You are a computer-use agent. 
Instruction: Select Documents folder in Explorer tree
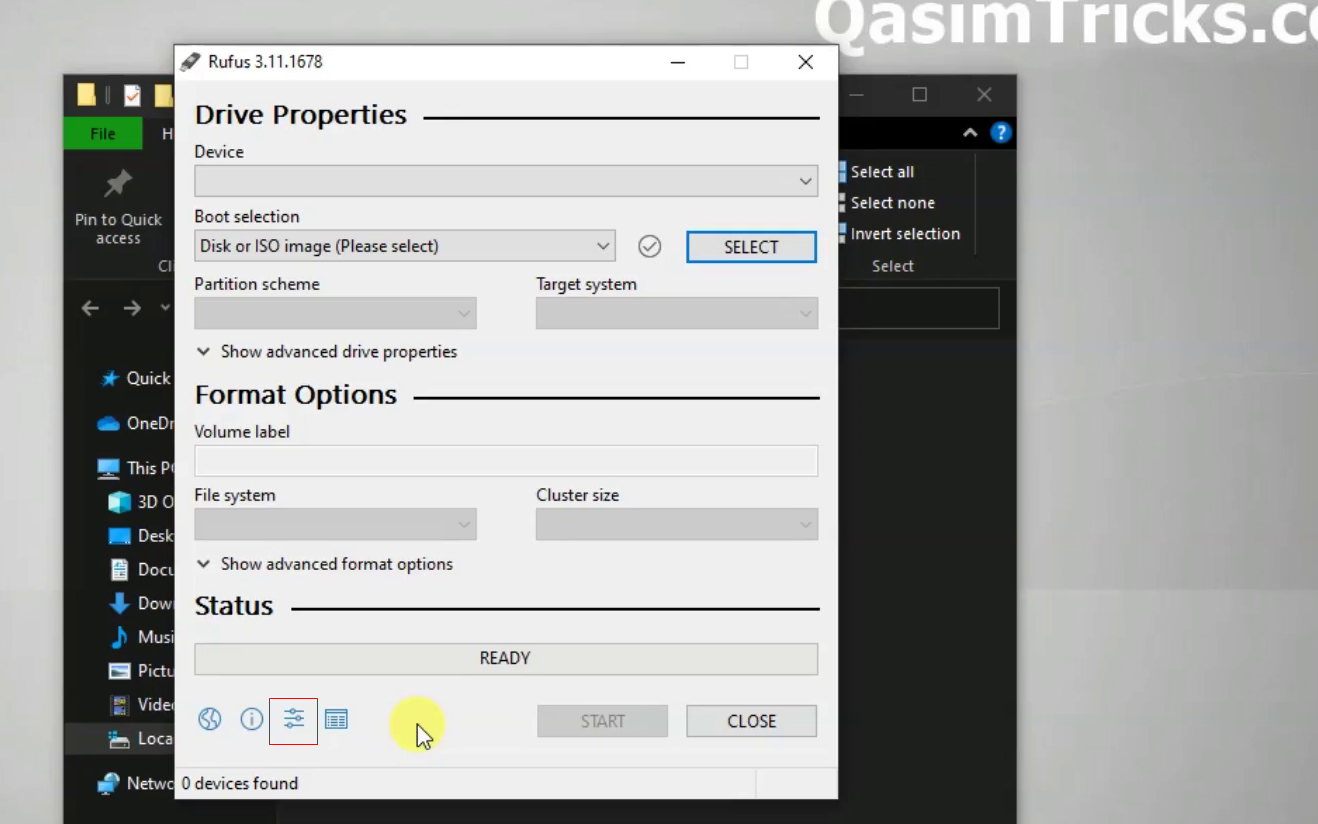click(140, 570)
